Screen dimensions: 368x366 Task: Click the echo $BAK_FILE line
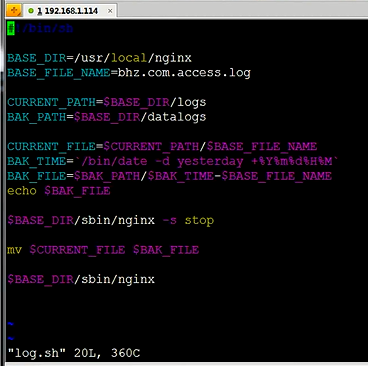coord(59,191)
